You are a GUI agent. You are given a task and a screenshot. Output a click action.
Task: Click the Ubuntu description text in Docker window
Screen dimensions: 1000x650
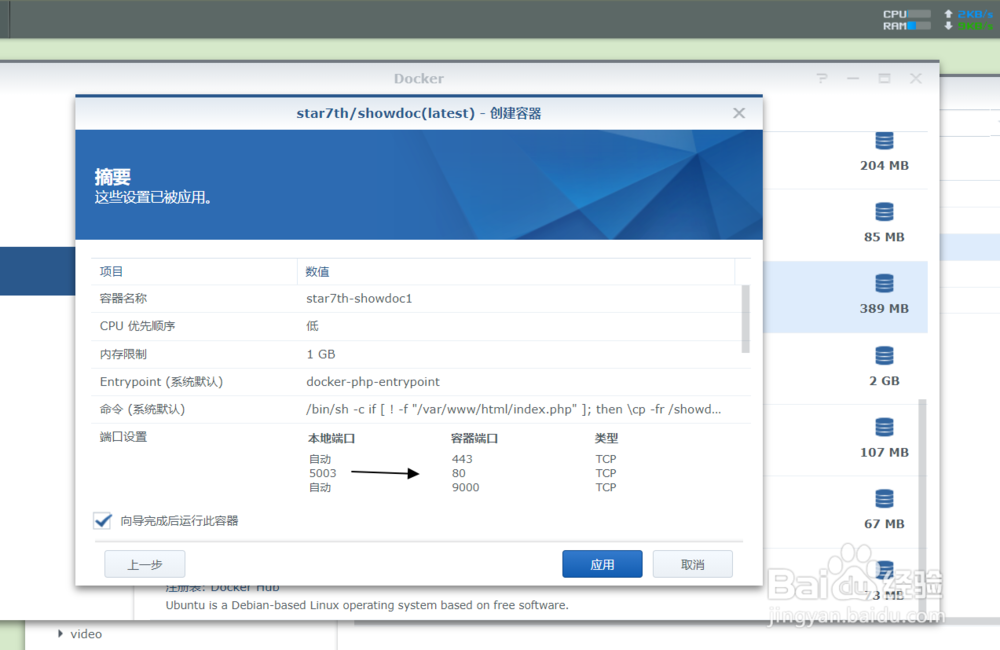point(367,605)
